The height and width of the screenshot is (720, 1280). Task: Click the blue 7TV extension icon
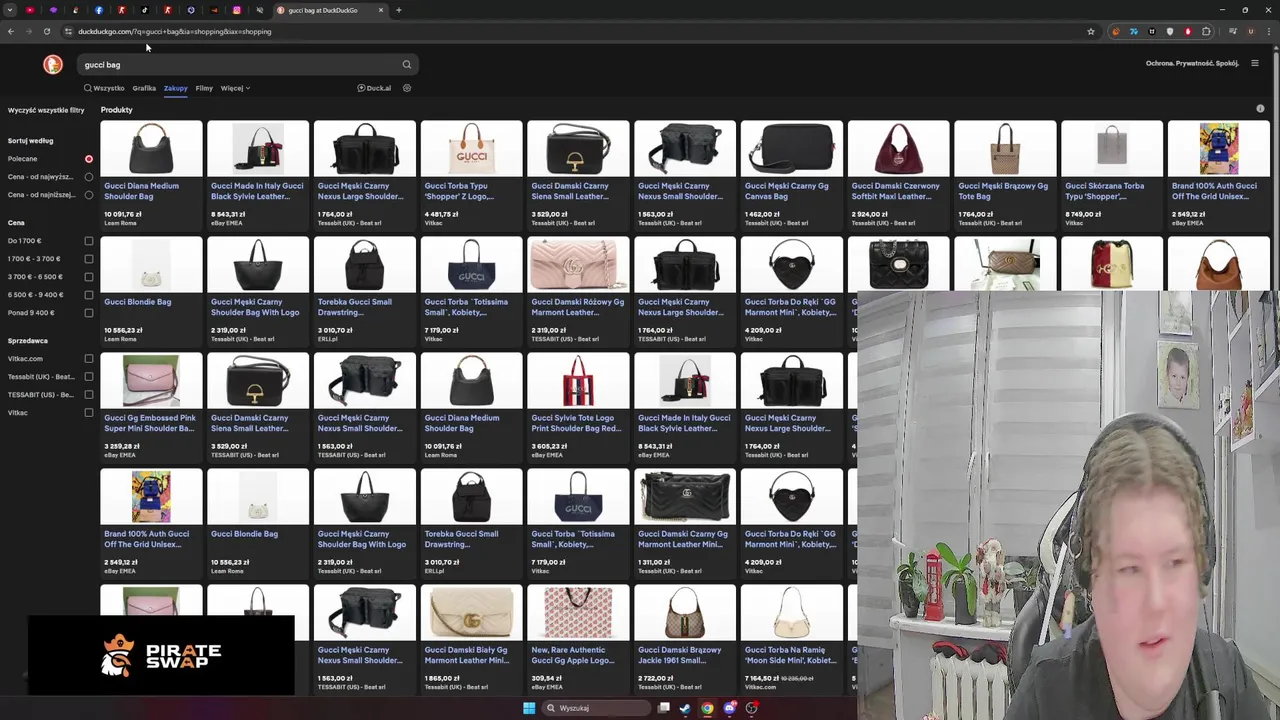click(1134, 31)
